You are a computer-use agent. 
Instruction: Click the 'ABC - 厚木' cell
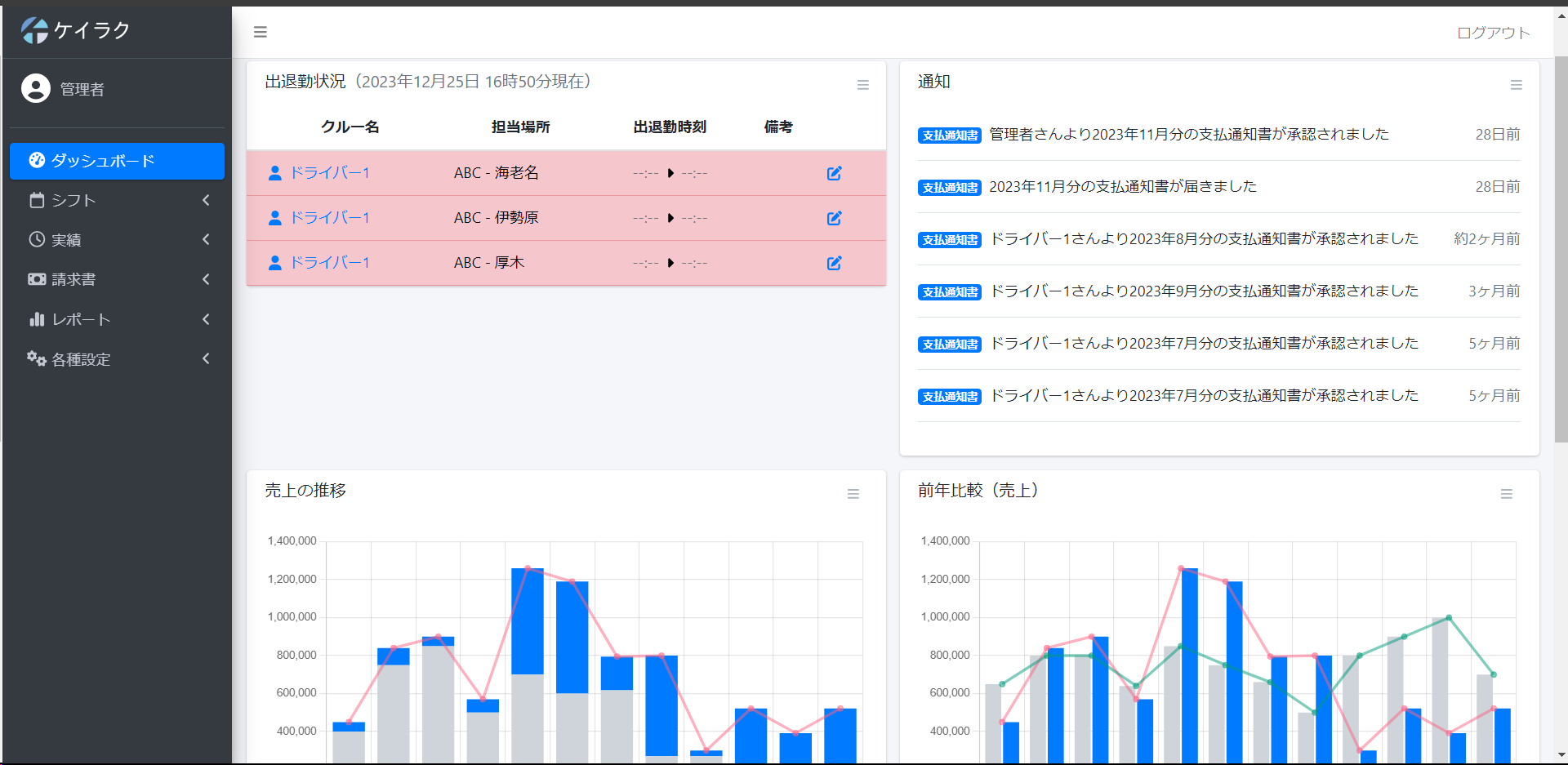point(489,263)
